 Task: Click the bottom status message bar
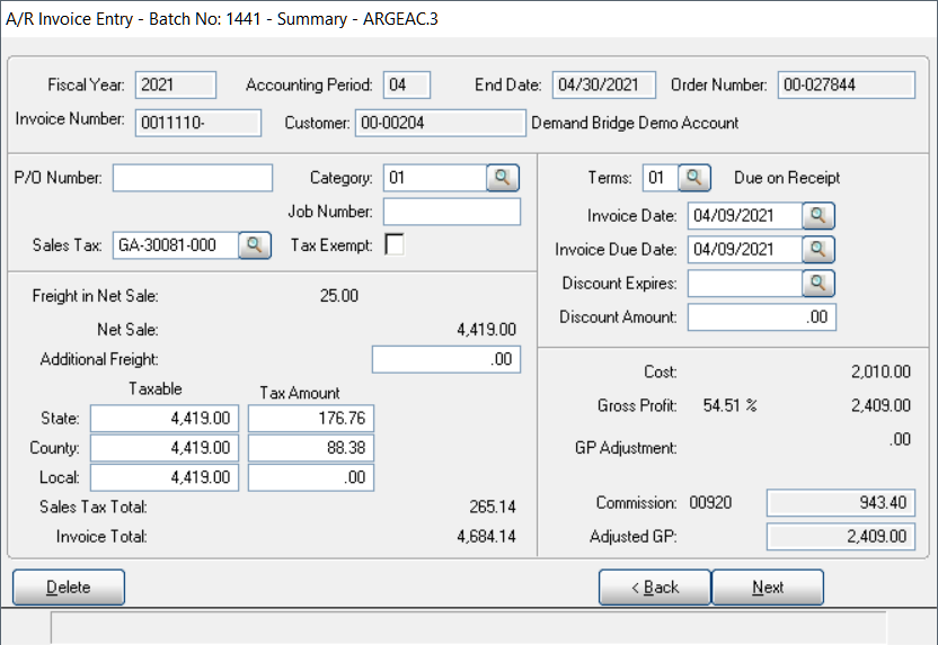tap(468, 627)
